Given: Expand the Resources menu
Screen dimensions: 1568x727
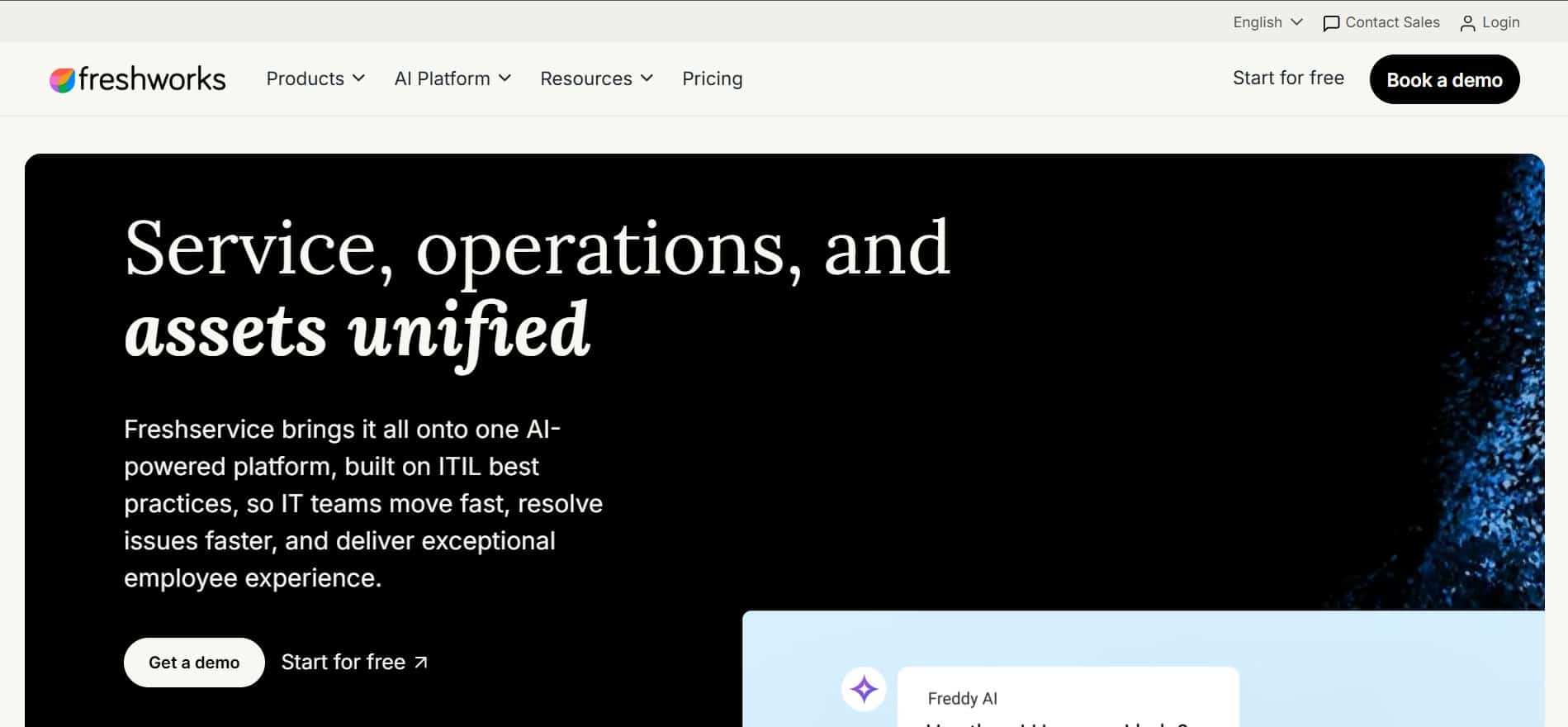Looking at the screenshot, I should pyautogui.click(x=596, y=78).
